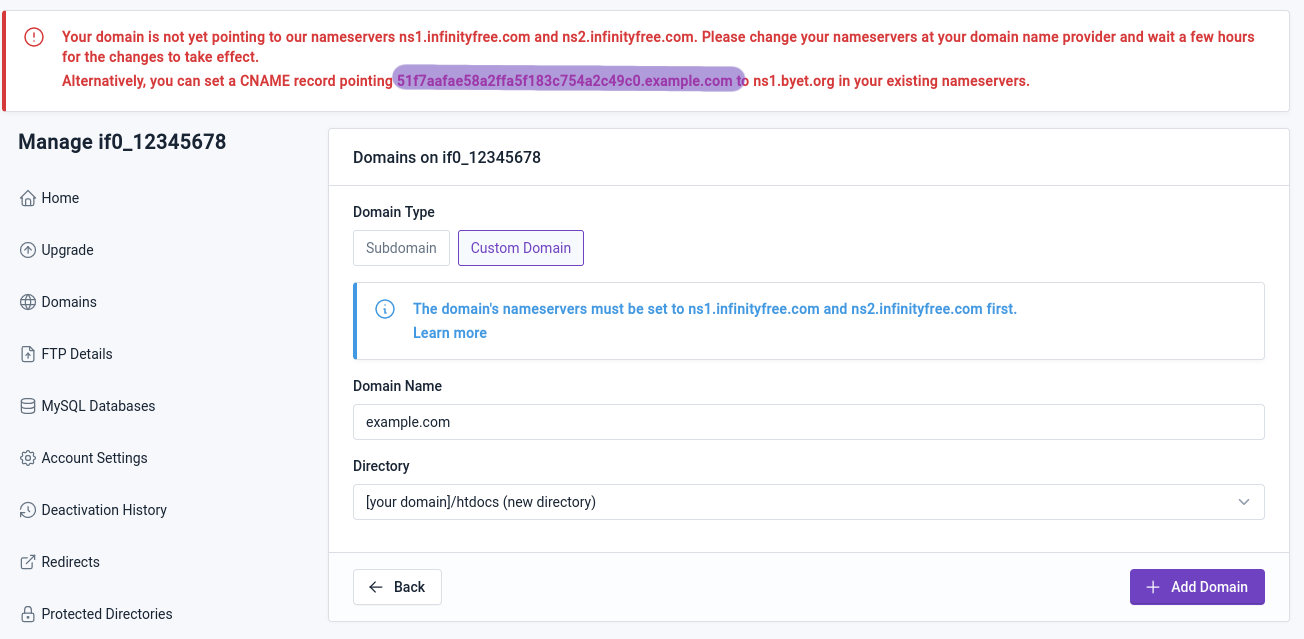The width and height of the screenshot is (1304, 639).
Task: Click the MySQL Databases cylinder icon
Action: pos(28,406)
